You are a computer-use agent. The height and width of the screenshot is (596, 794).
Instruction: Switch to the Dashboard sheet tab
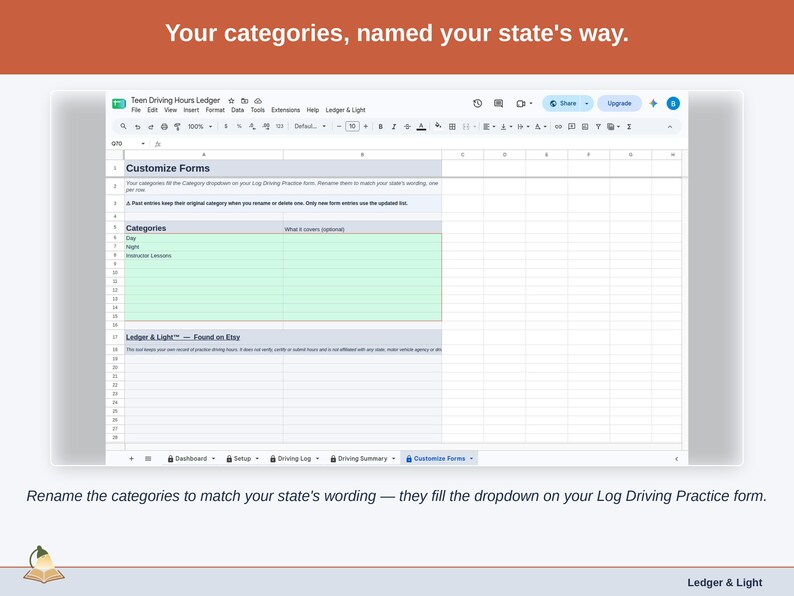191,458
